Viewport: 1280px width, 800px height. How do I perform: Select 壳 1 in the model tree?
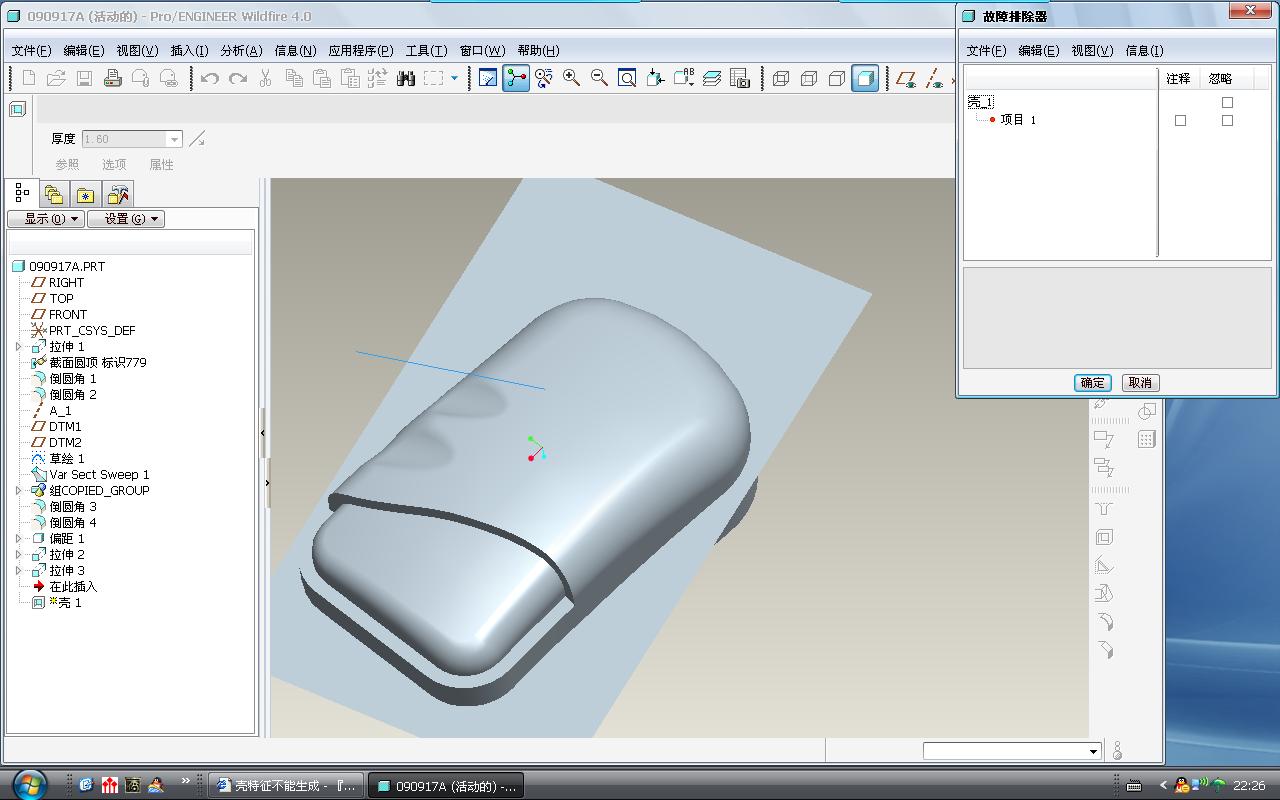pyautogui.click(x=65, y=603)
